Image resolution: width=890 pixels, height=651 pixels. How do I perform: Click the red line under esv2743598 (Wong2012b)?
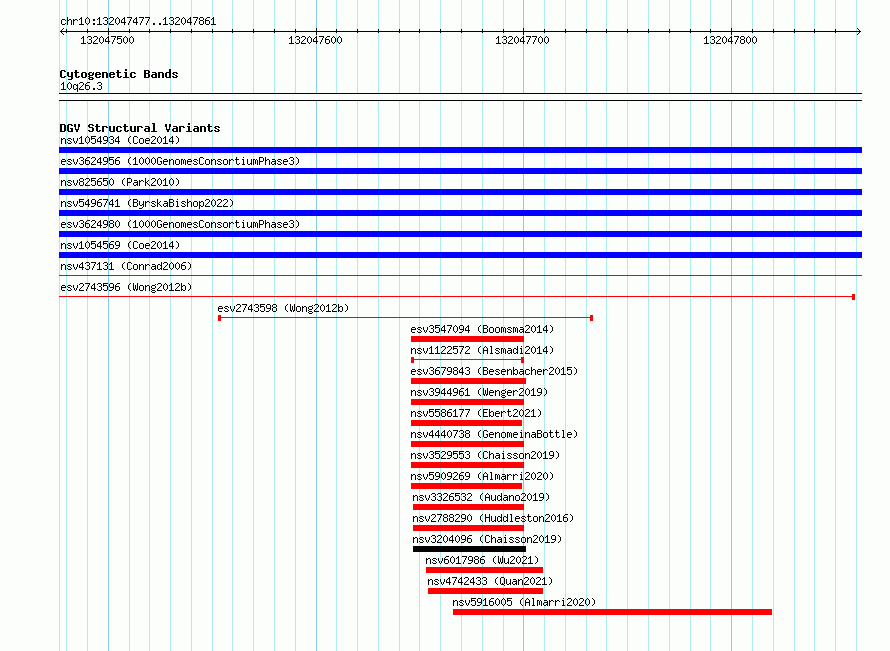(x=406, y=318)
